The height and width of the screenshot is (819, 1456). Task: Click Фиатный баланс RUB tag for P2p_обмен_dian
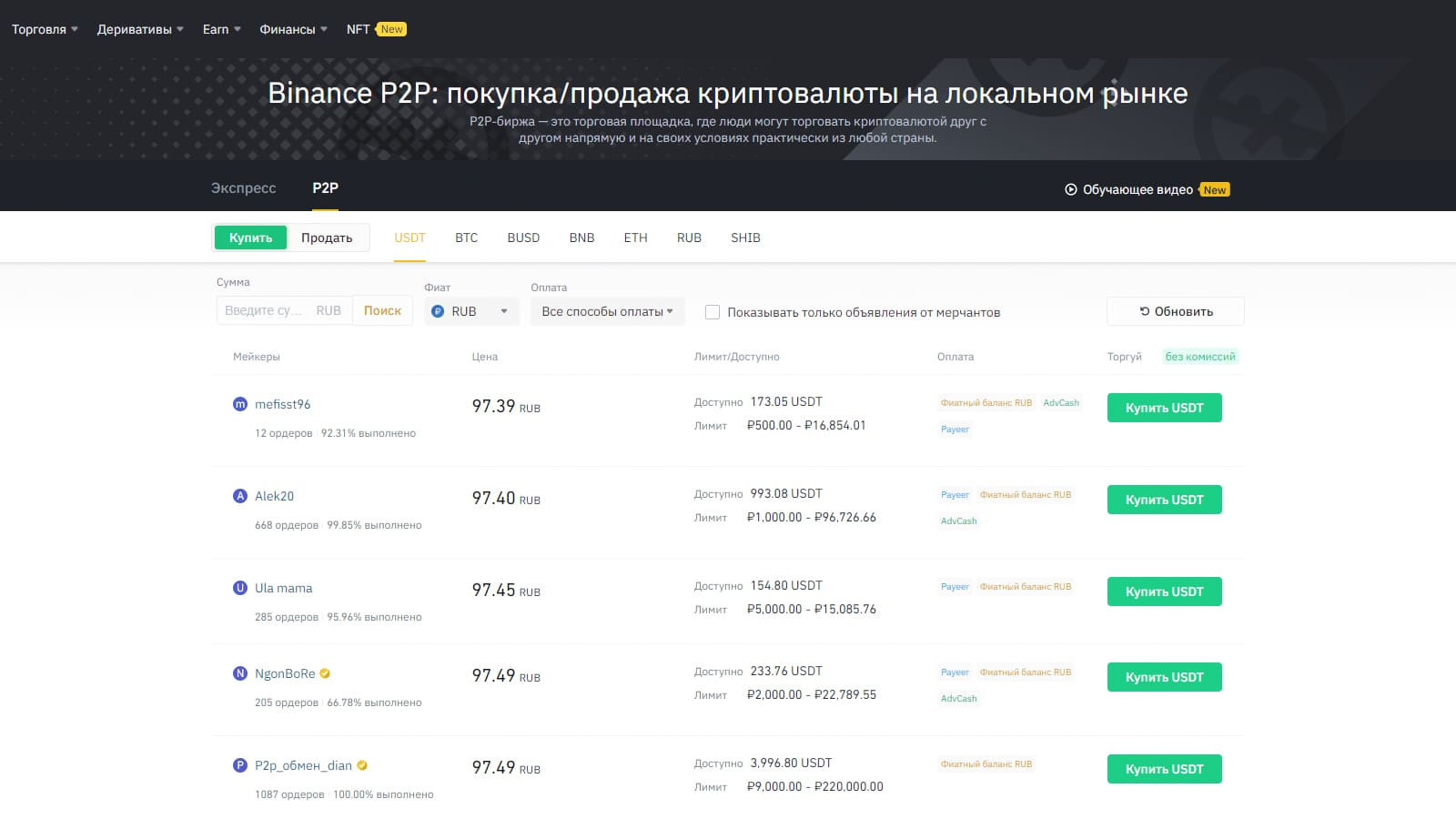tap(986, 764)
